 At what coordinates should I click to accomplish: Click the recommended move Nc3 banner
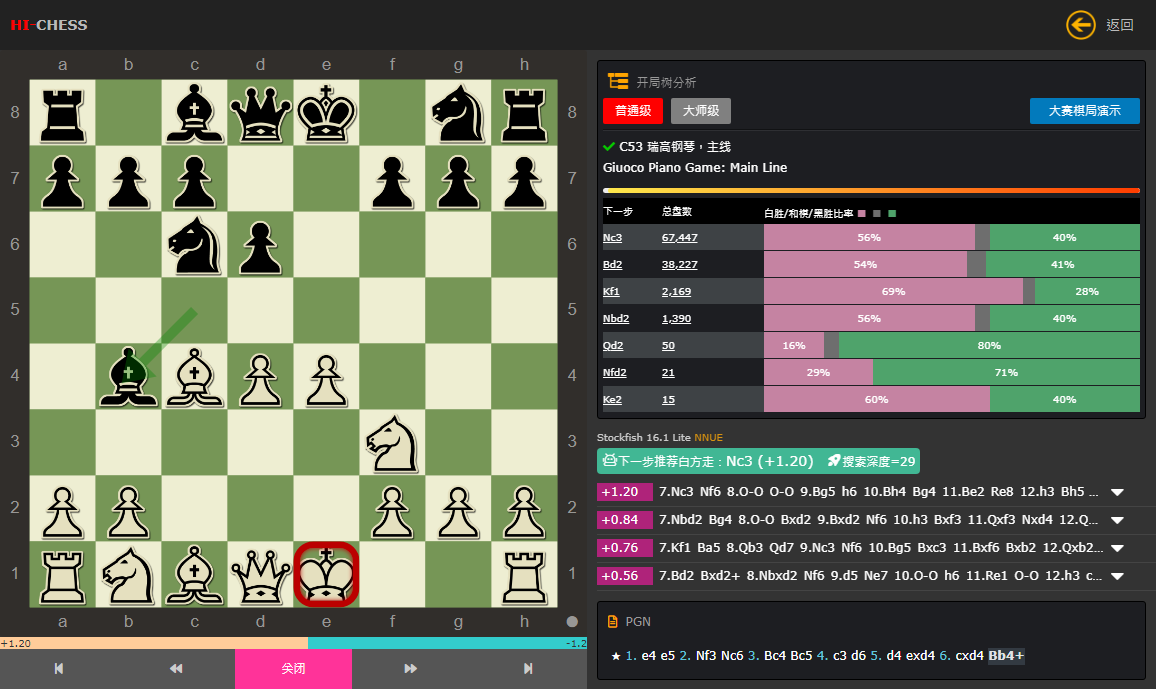point(758,461)
